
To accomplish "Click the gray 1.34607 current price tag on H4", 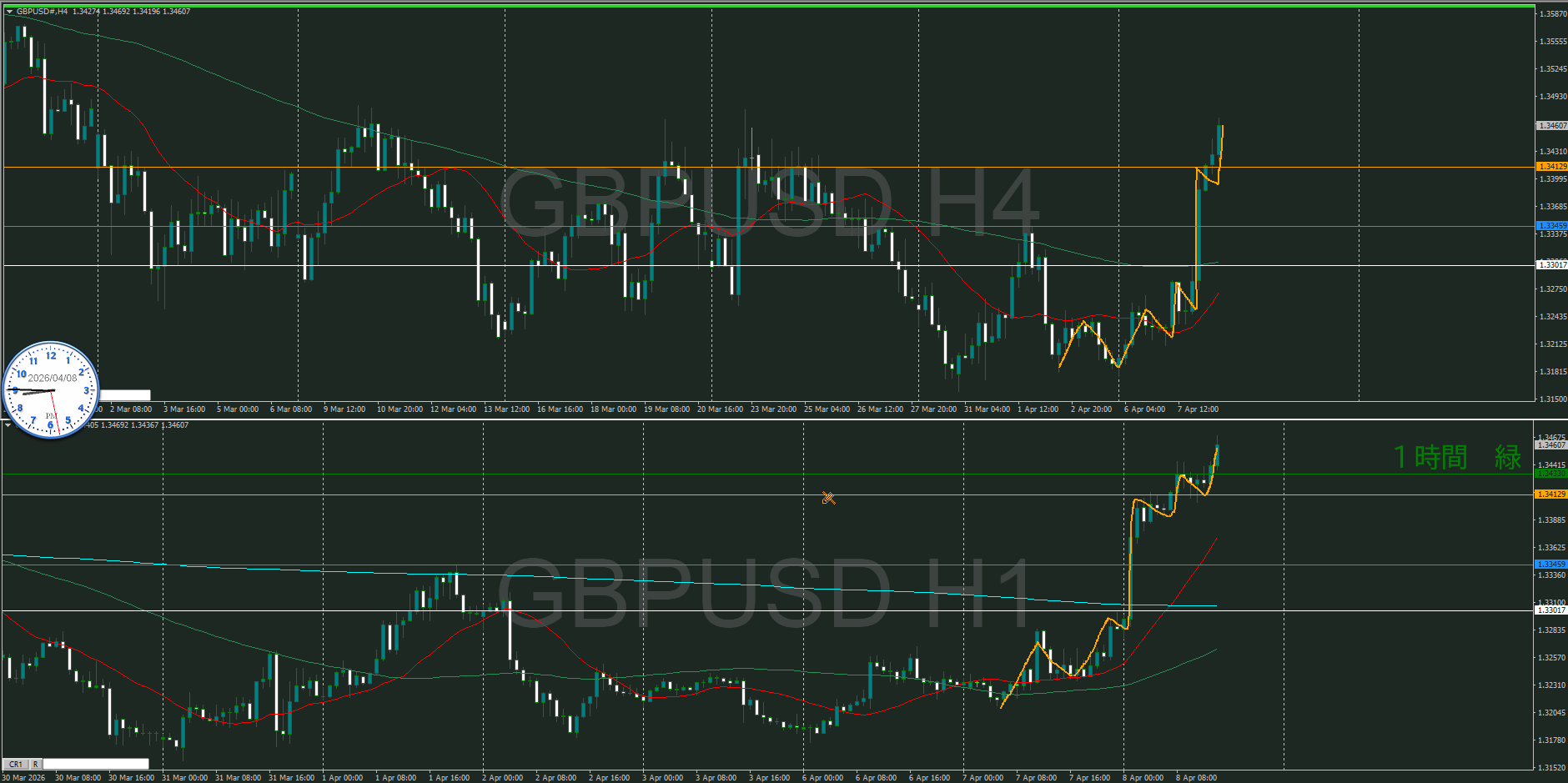I will click(x=1551, y=126).
